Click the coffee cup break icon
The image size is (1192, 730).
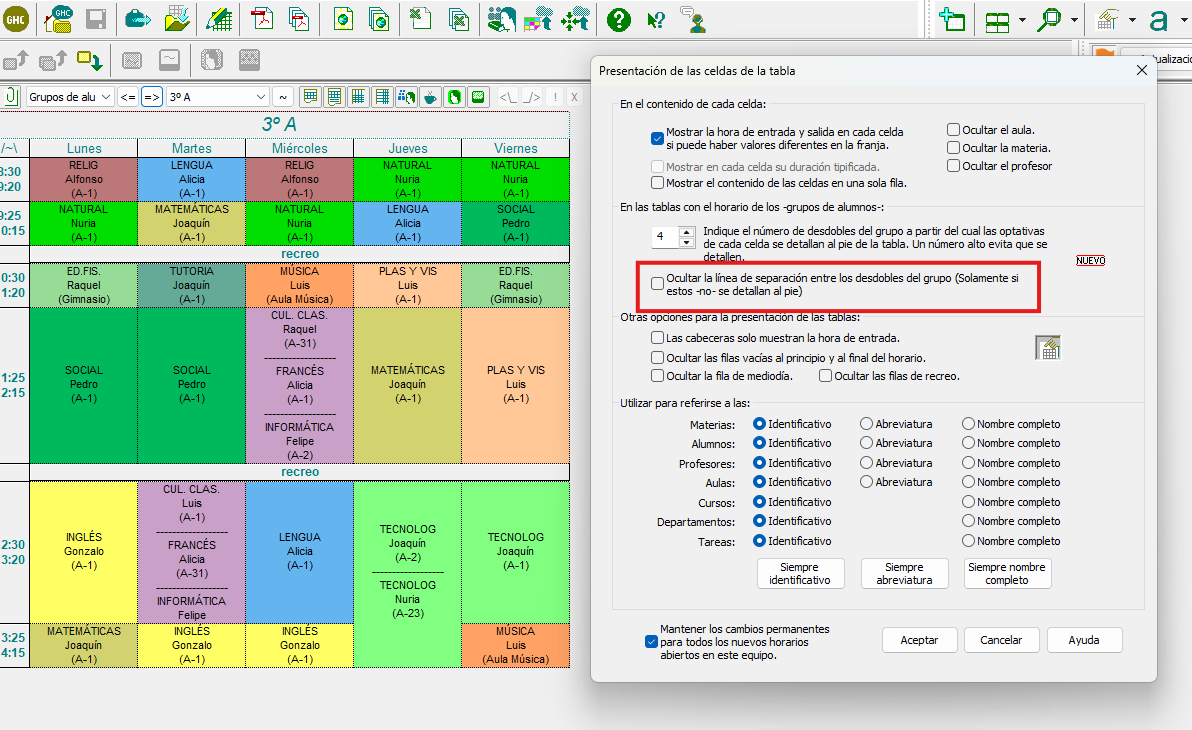[430, 97]
